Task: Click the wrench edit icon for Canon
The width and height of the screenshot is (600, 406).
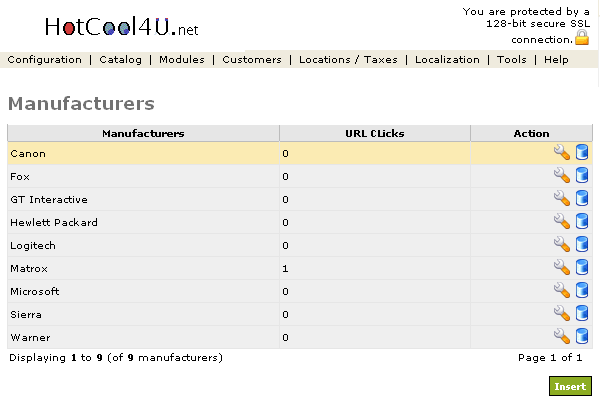Action: tap(562, 153)
